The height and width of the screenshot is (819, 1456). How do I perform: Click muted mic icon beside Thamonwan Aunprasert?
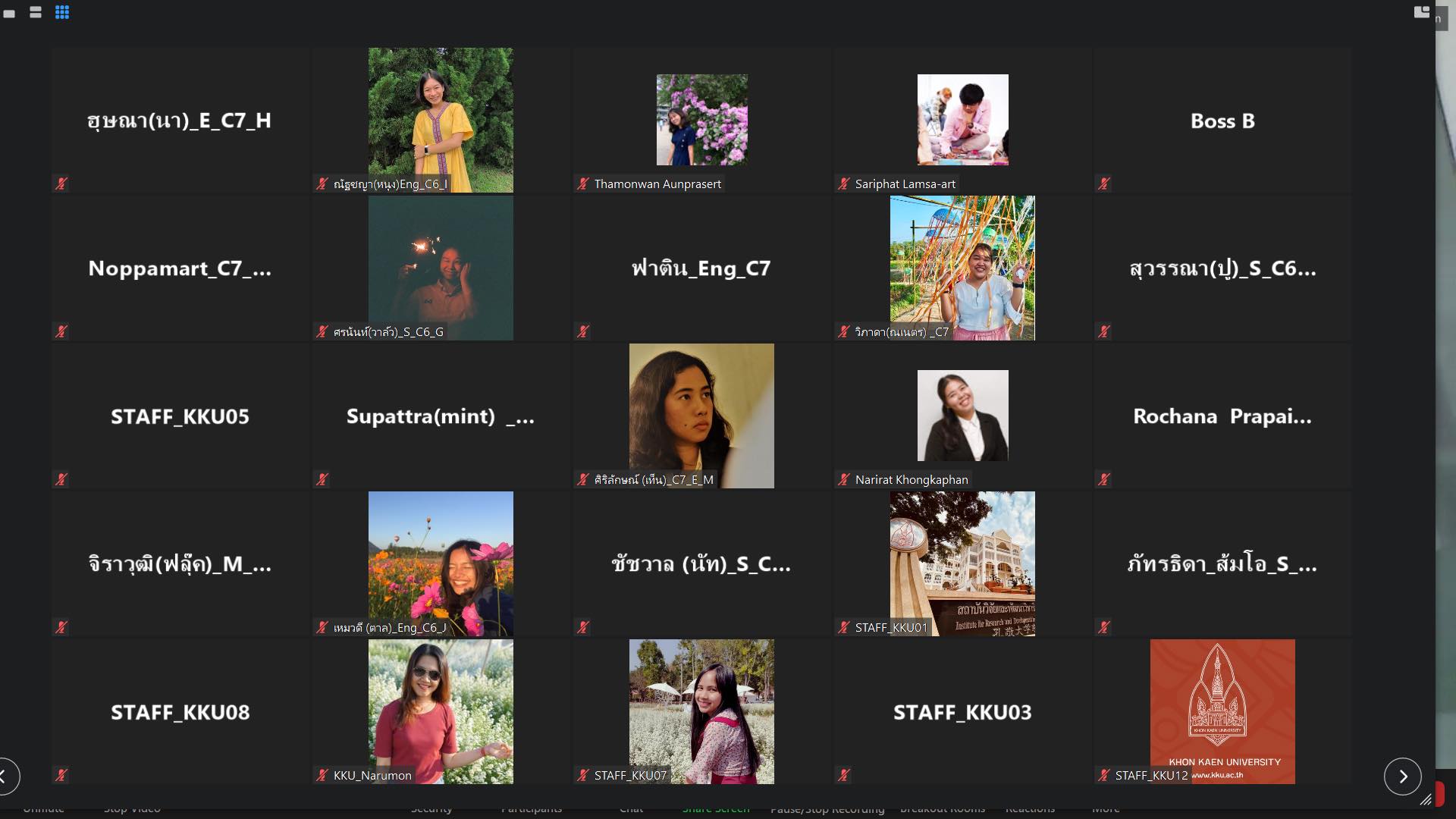[x=583, y=184]
